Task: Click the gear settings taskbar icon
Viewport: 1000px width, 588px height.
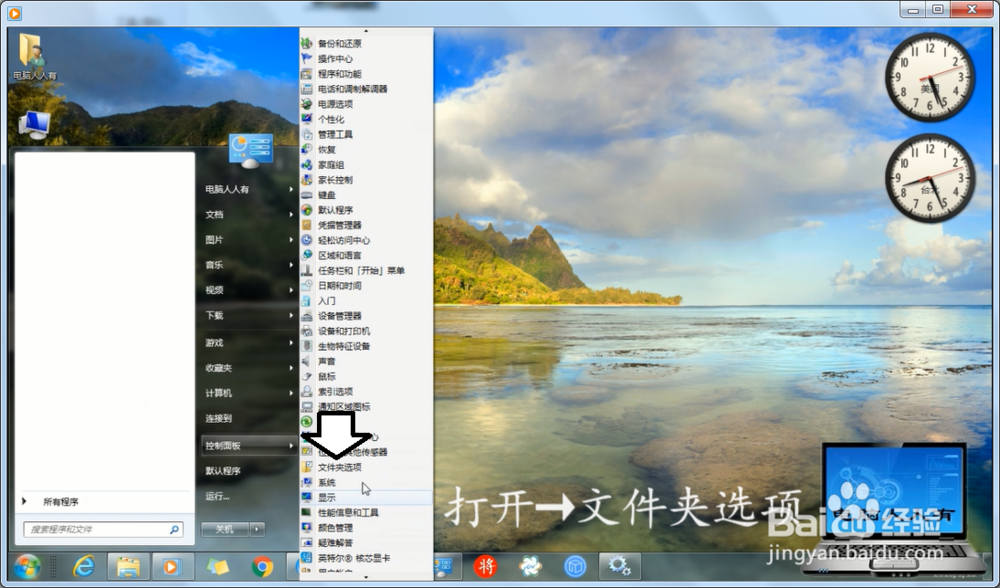Action: [x=619, y=566]
